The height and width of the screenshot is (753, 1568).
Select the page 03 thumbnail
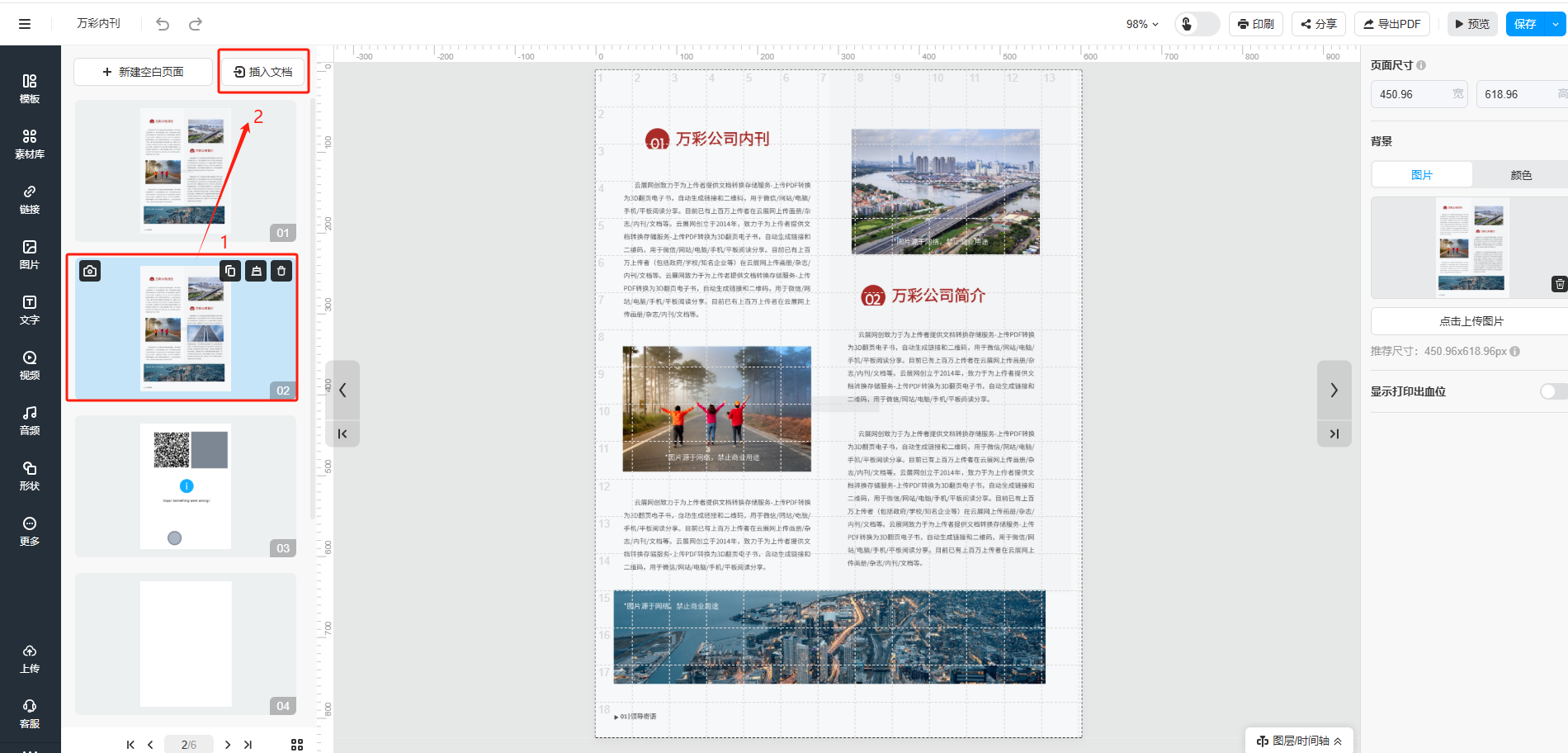pos(186,486)
